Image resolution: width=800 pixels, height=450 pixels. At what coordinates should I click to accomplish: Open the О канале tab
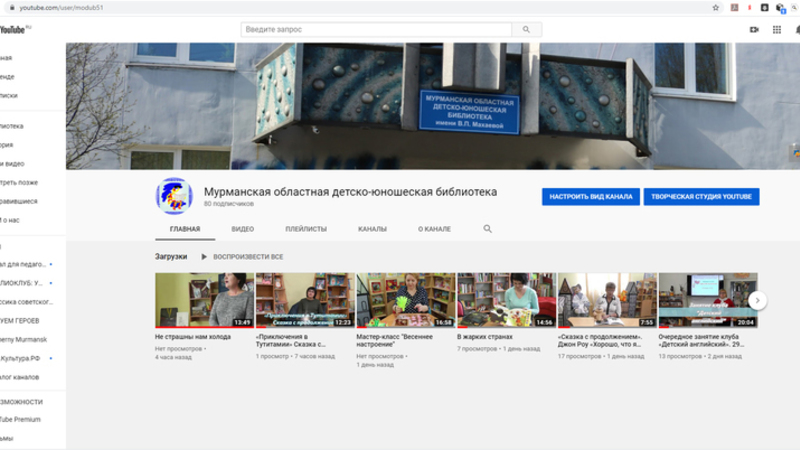tap(434, 229)
